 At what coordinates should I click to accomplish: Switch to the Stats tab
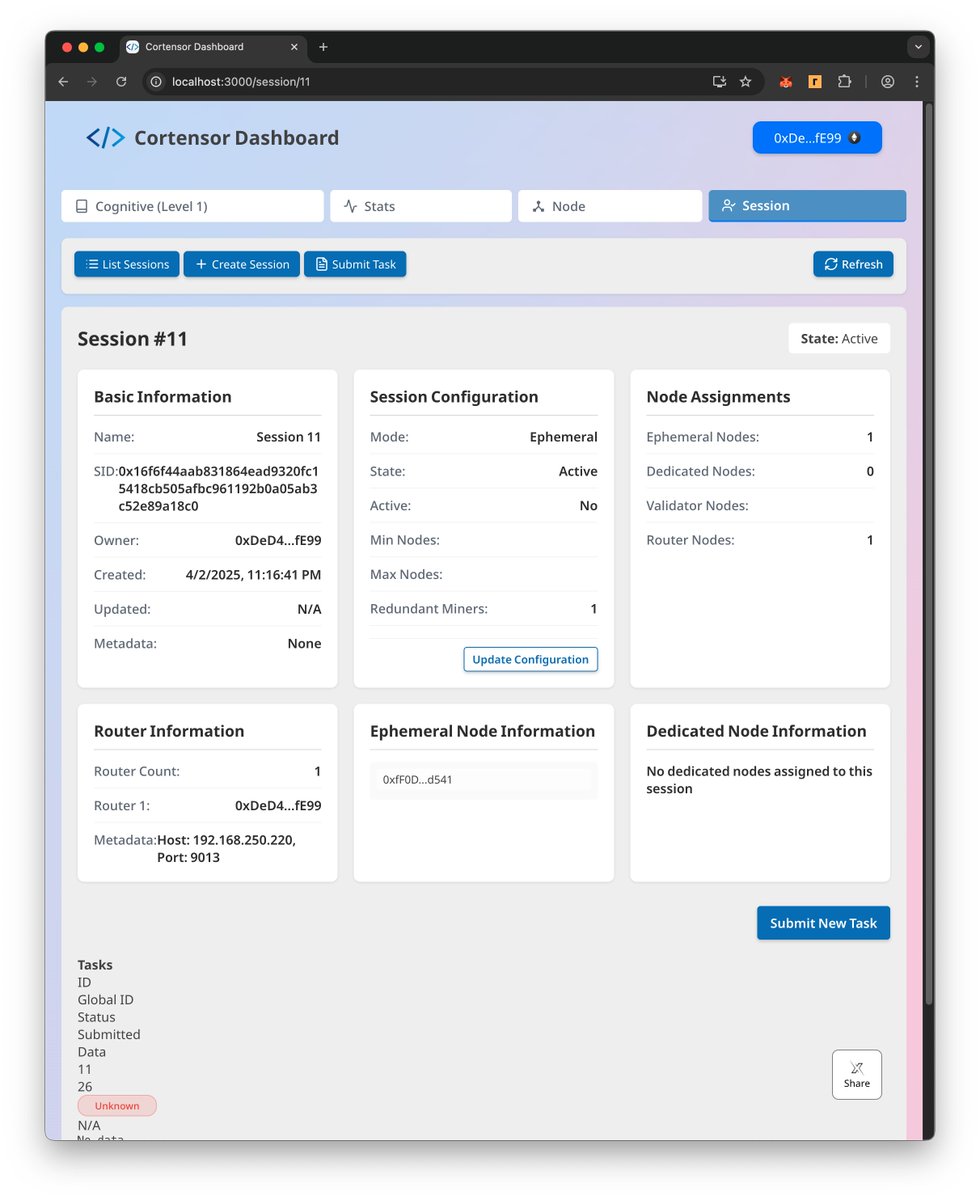point(421,206)
